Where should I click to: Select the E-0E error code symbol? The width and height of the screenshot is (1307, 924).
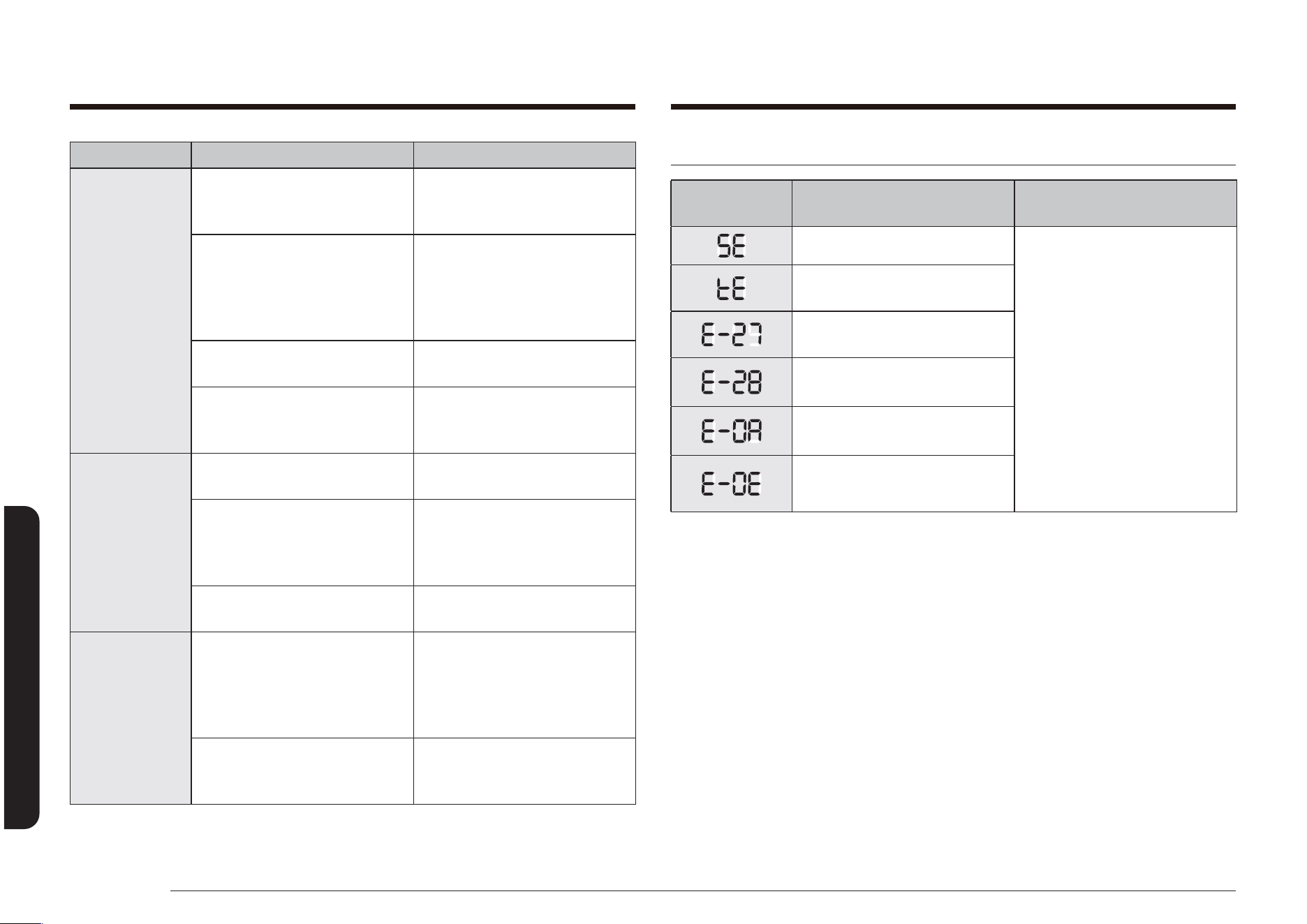731,484
